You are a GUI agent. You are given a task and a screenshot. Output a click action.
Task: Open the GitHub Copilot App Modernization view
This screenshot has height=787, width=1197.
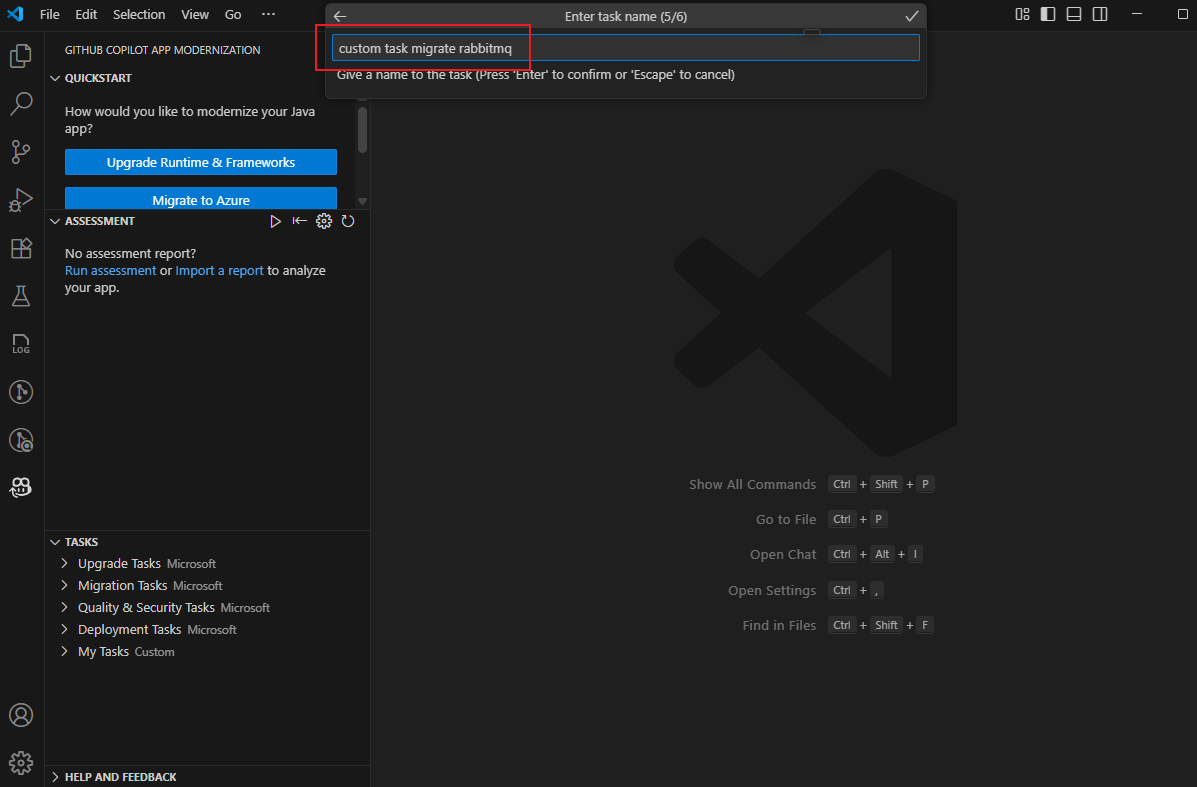pos(21,487)
